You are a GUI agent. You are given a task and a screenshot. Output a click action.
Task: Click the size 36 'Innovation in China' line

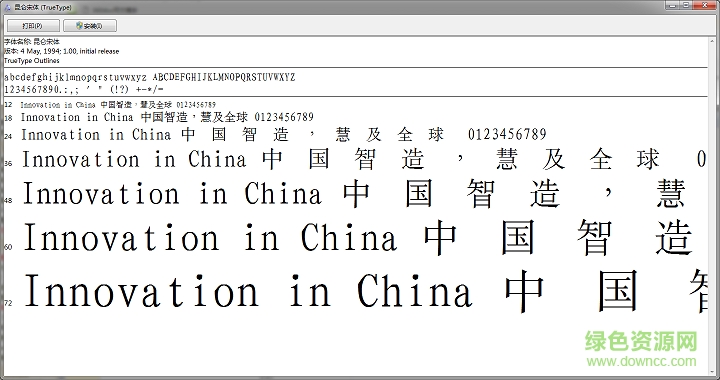(x=364, y=159)
